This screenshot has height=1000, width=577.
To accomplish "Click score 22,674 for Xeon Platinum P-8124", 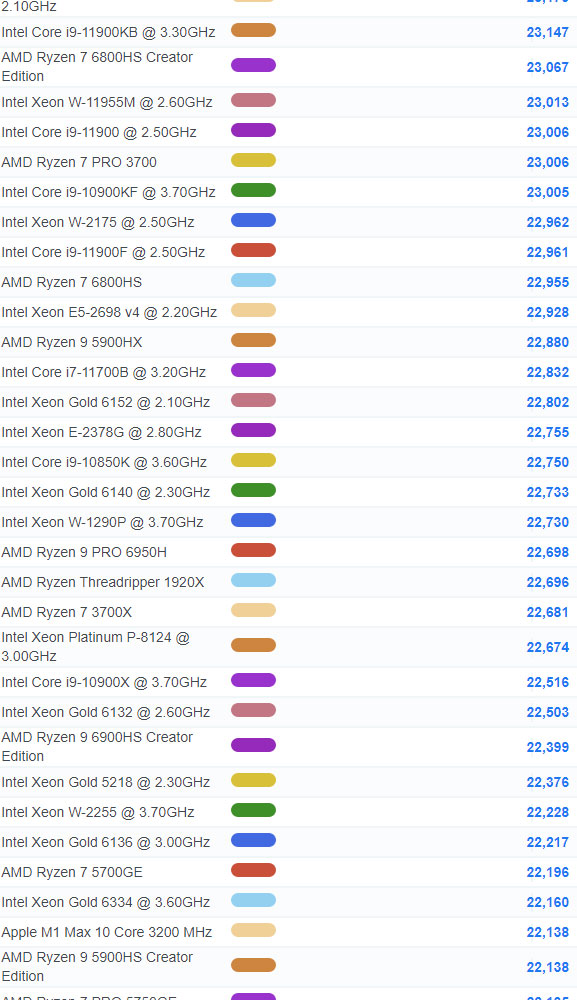I will click(548, 647).
